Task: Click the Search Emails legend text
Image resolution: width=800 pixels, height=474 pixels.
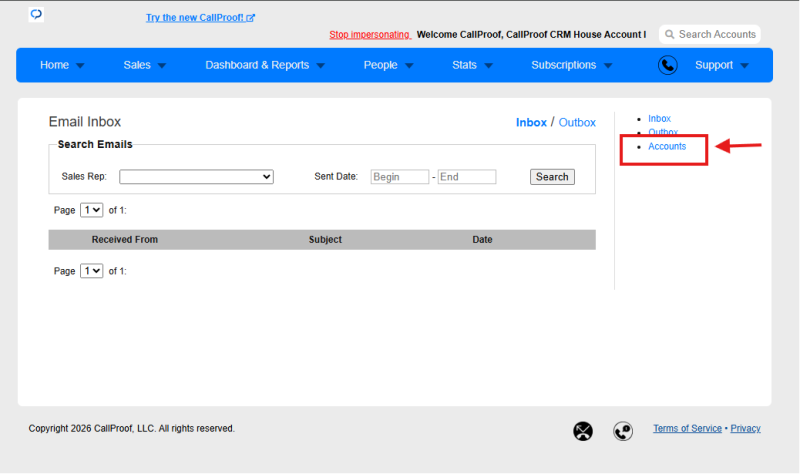Action: tap(95, 144)
